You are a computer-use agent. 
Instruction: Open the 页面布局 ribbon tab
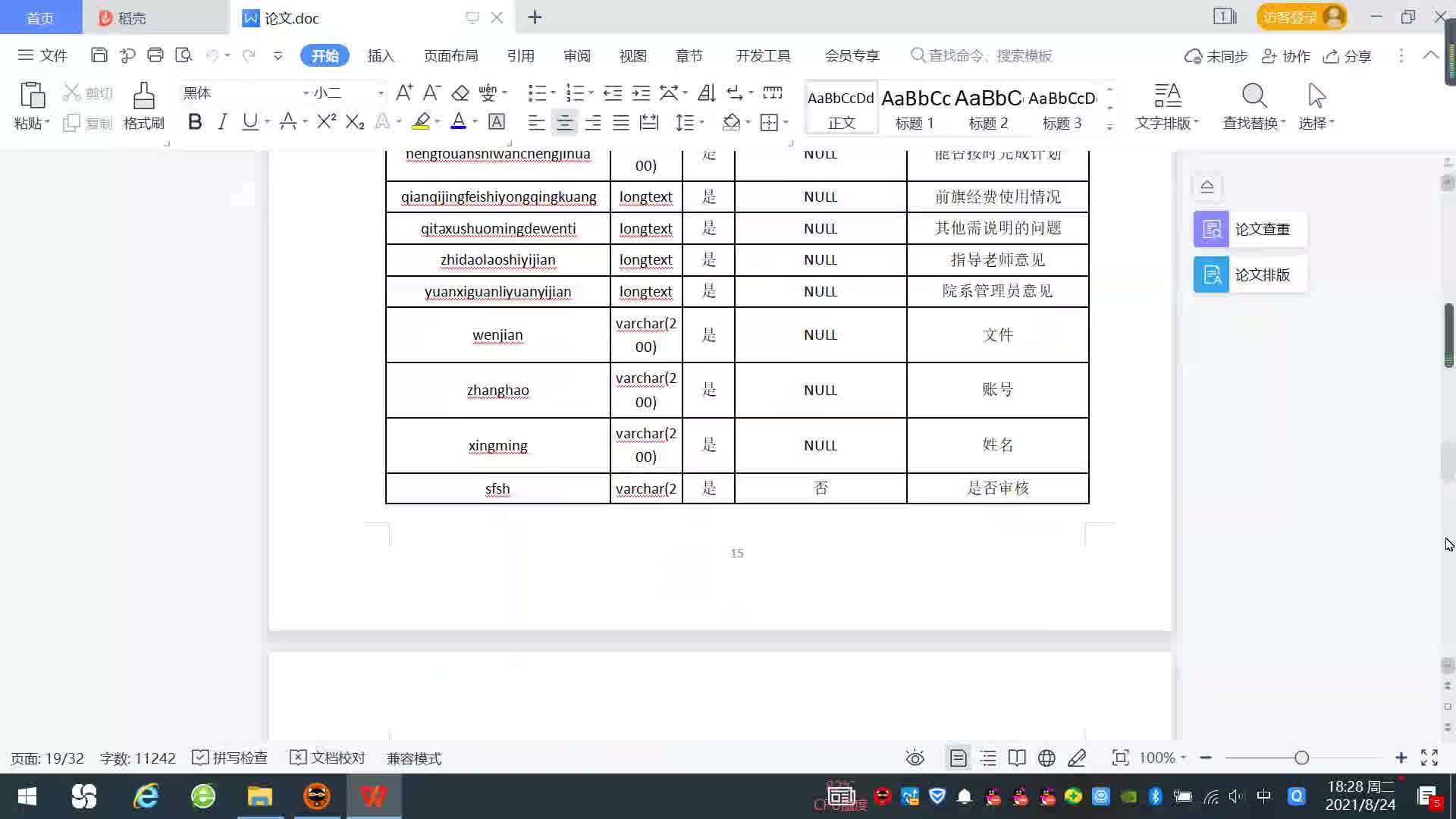click(x=450, y=56)
